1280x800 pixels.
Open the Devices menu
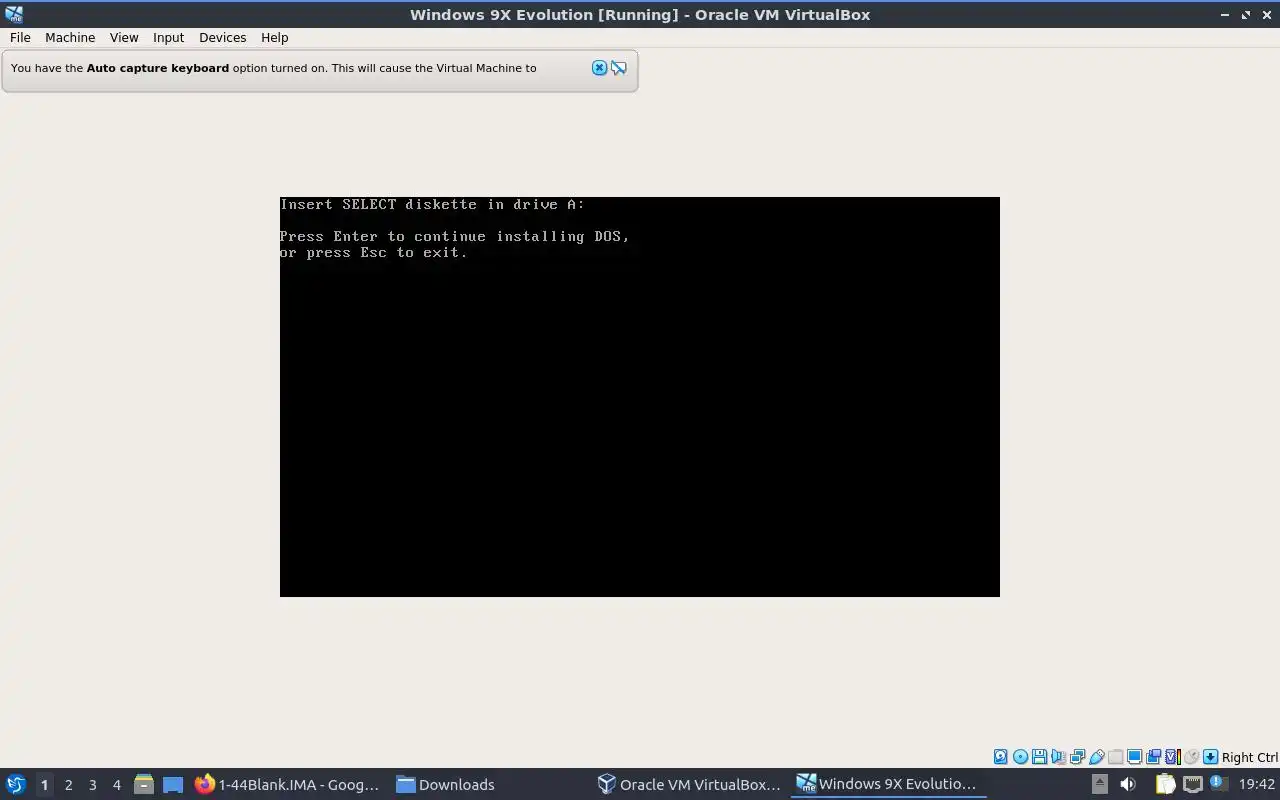point(222,37)
